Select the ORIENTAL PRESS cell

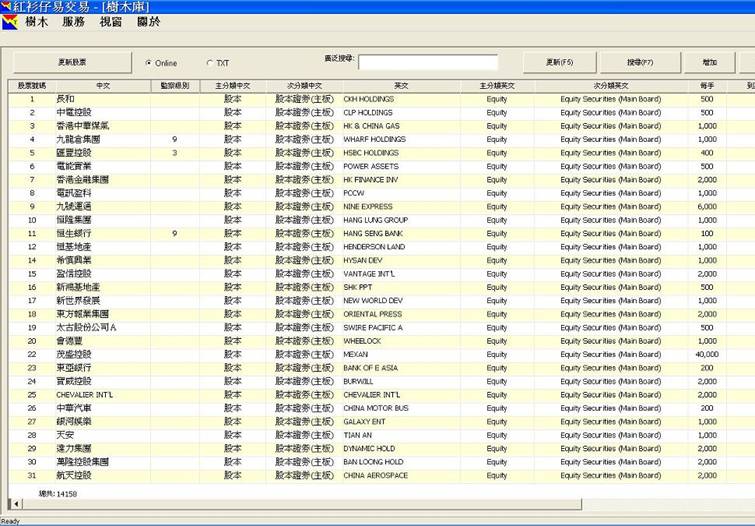pos(401,314)
